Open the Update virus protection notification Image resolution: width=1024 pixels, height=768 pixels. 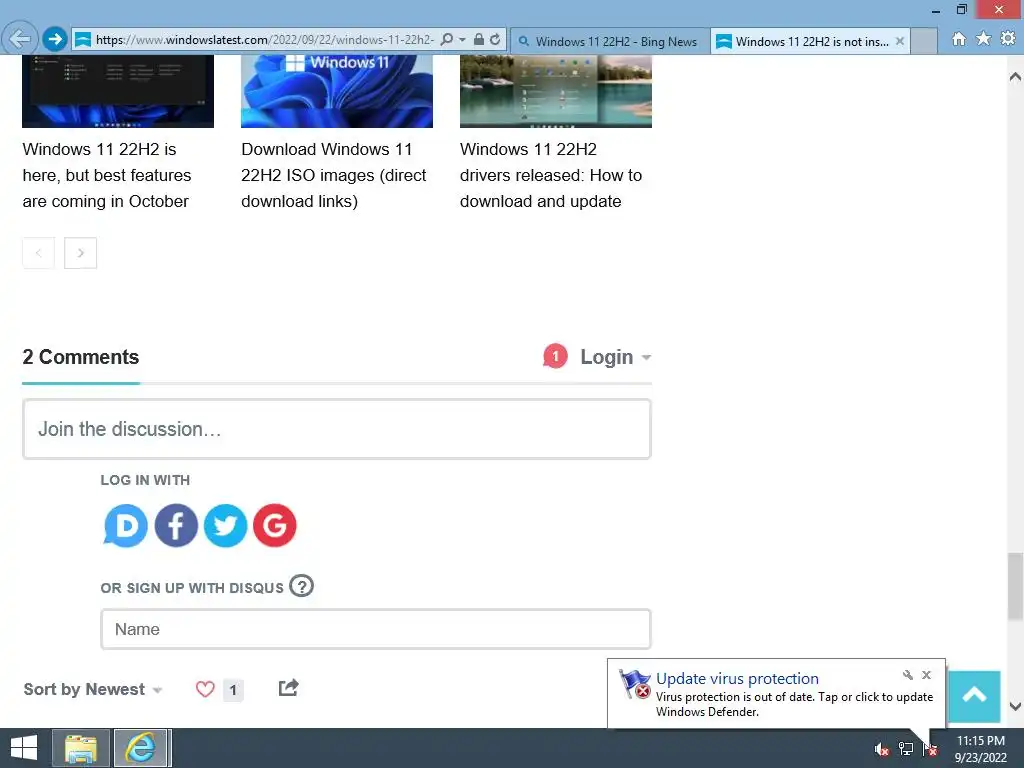737,679
